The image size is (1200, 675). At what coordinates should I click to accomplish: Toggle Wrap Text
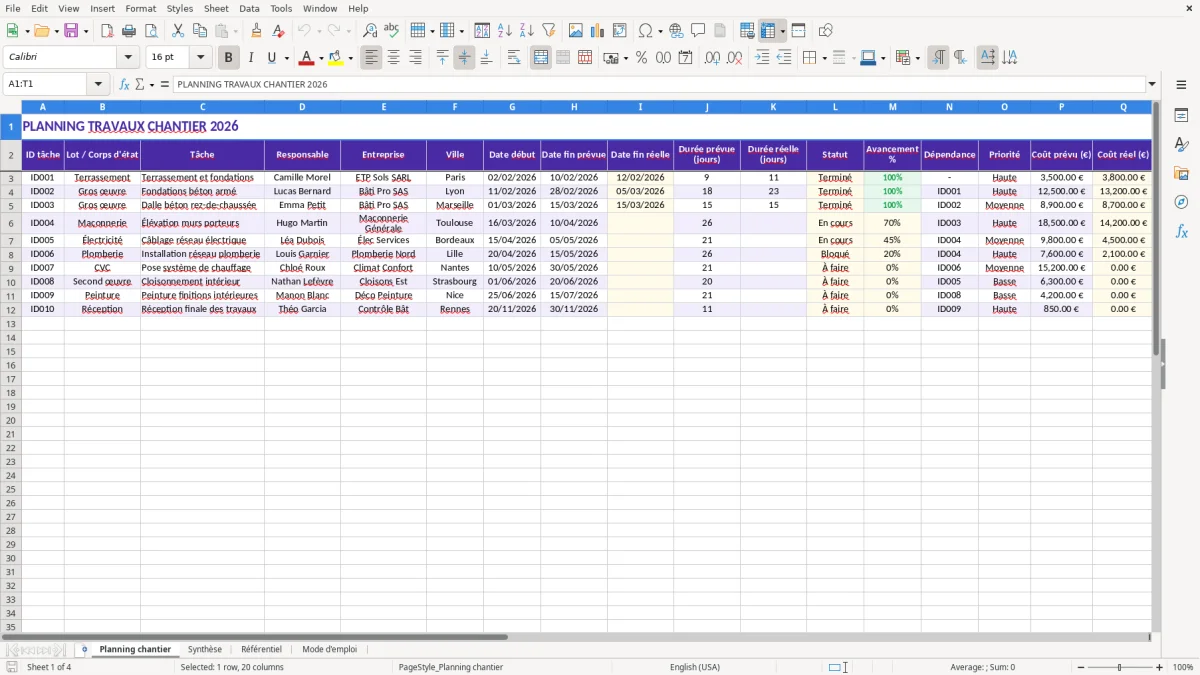[x=514, y=58]
